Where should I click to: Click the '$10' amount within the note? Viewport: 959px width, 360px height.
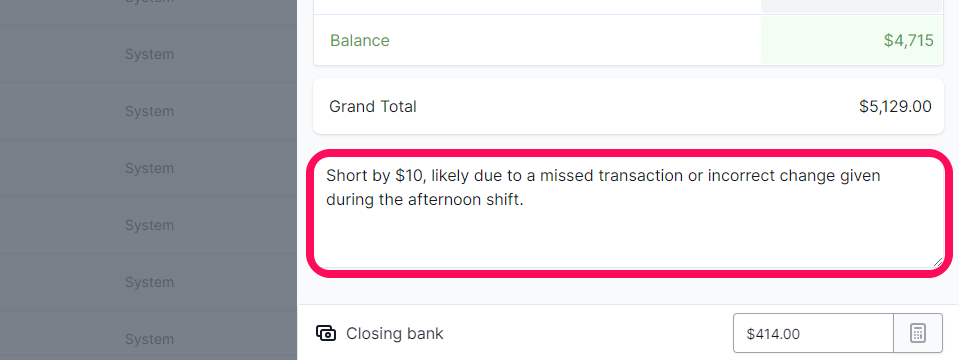pyautogui.click(x=408, y=176)
